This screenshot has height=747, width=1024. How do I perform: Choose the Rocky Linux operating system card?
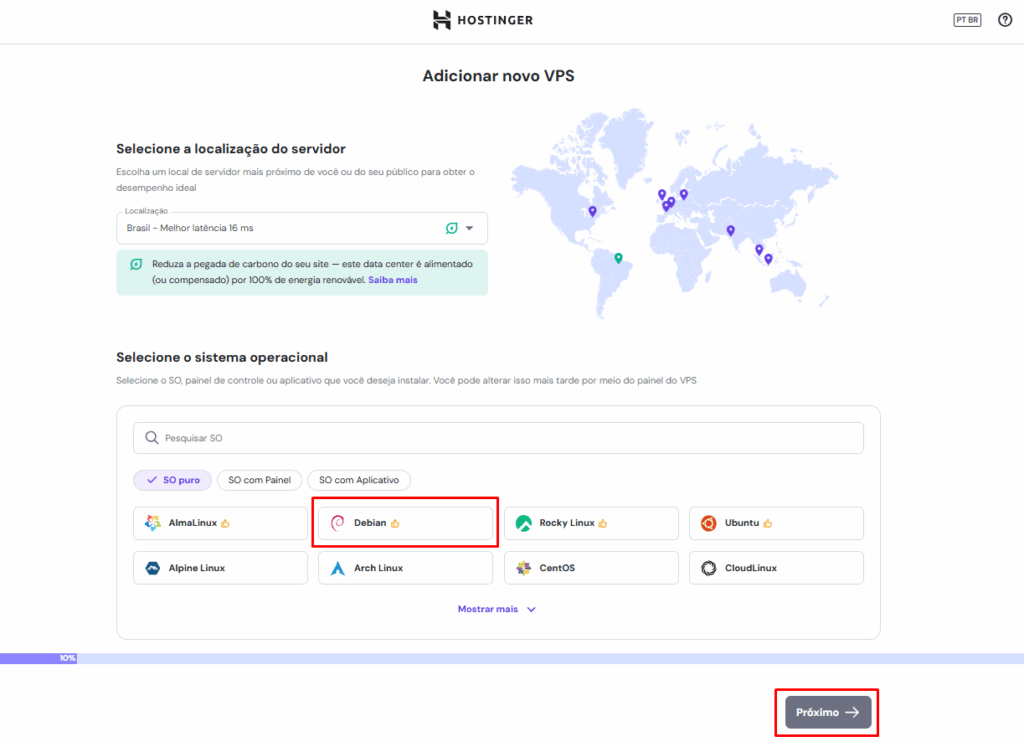591,523
